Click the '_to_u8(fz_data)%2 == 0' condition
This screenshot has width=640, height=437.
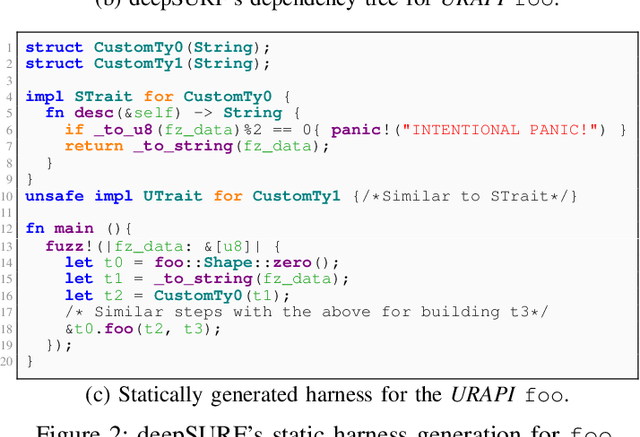(202, 130)
